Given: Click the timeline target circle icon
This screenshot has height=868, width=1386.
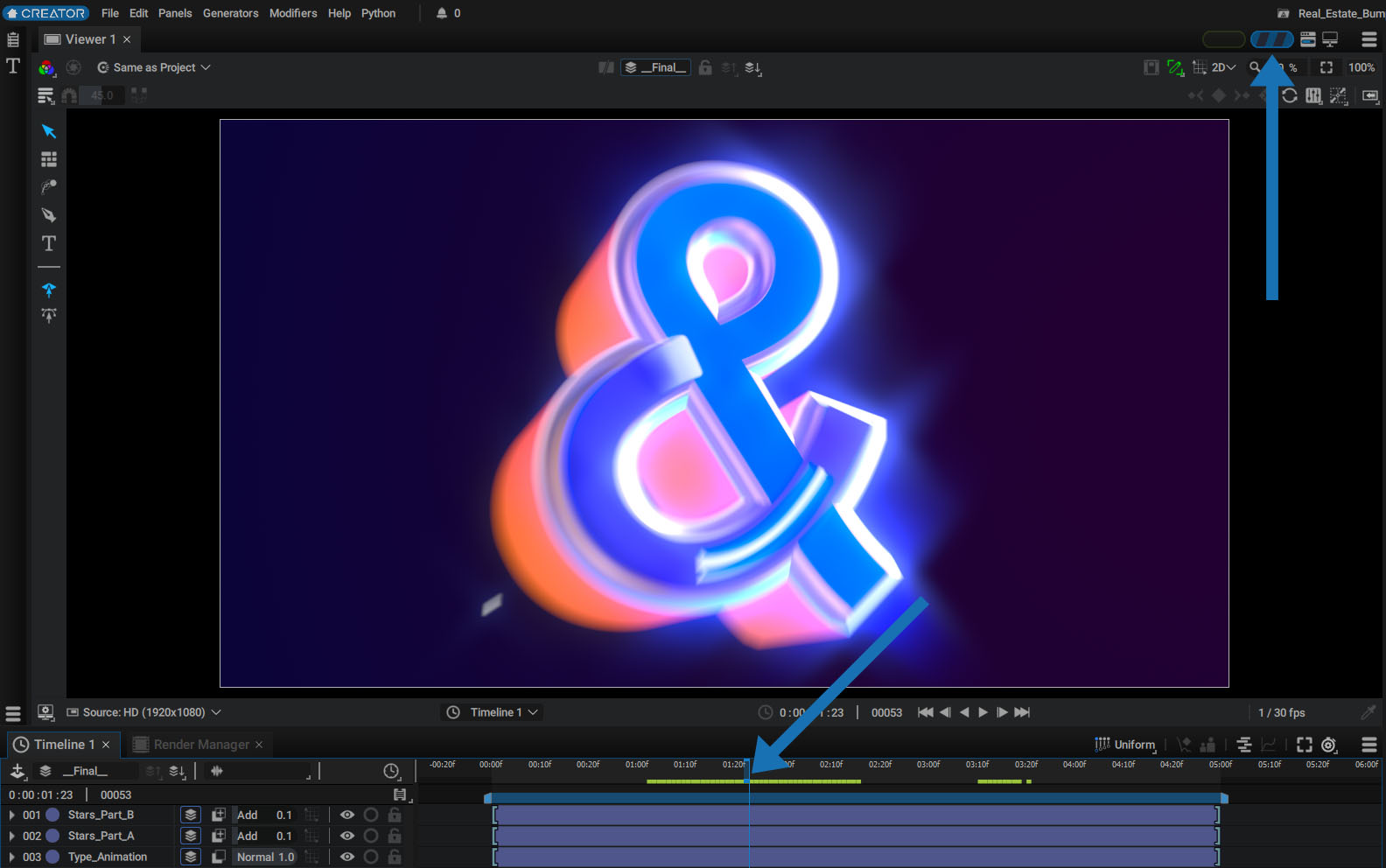Looking at the screenshot, I should pyautogui.click(x=1329, y=745).
